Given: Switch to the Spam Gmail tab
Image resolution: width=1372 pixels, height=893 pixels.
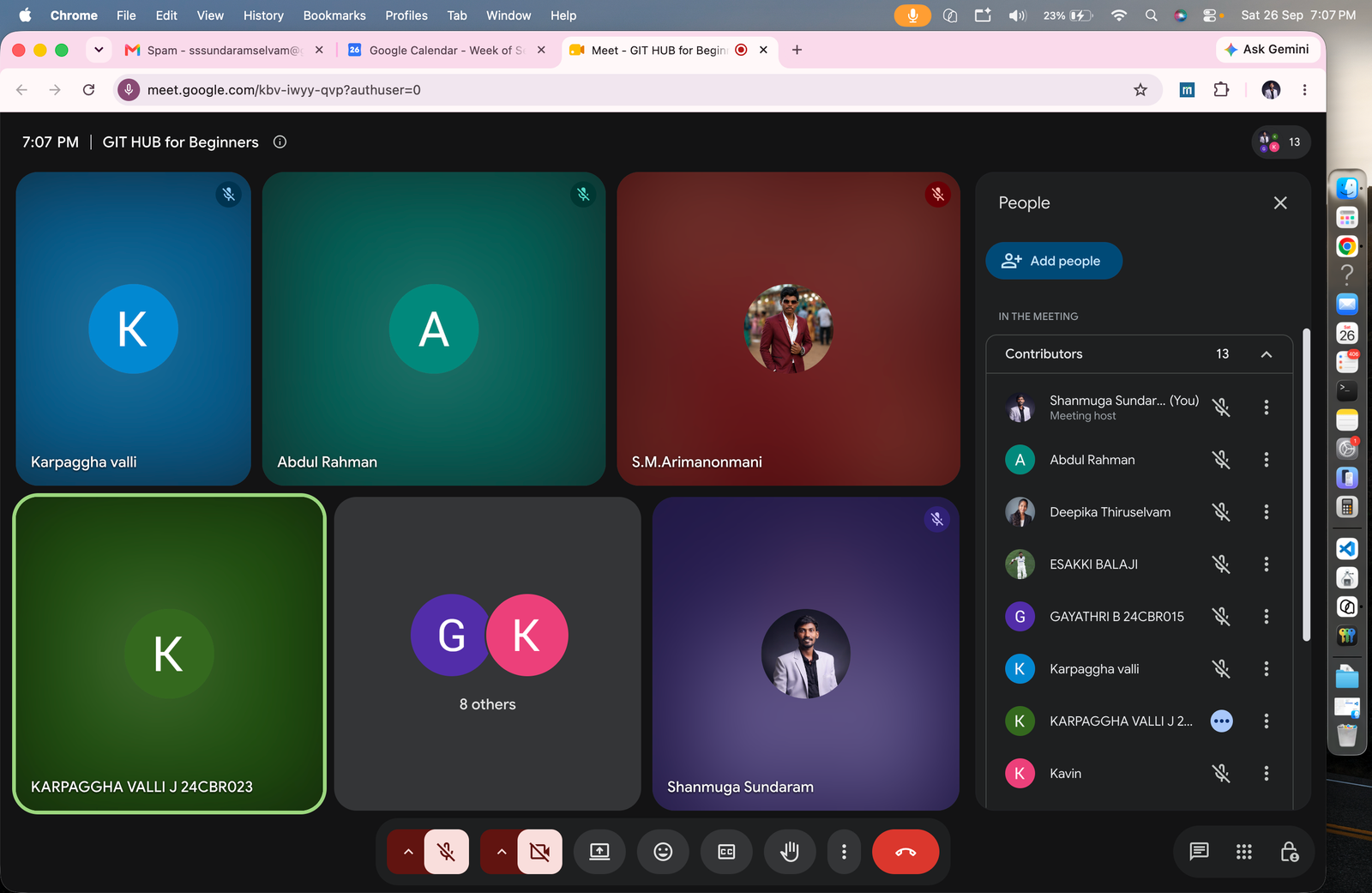Looking at the screenshot, I should click(x=224, y=51).
